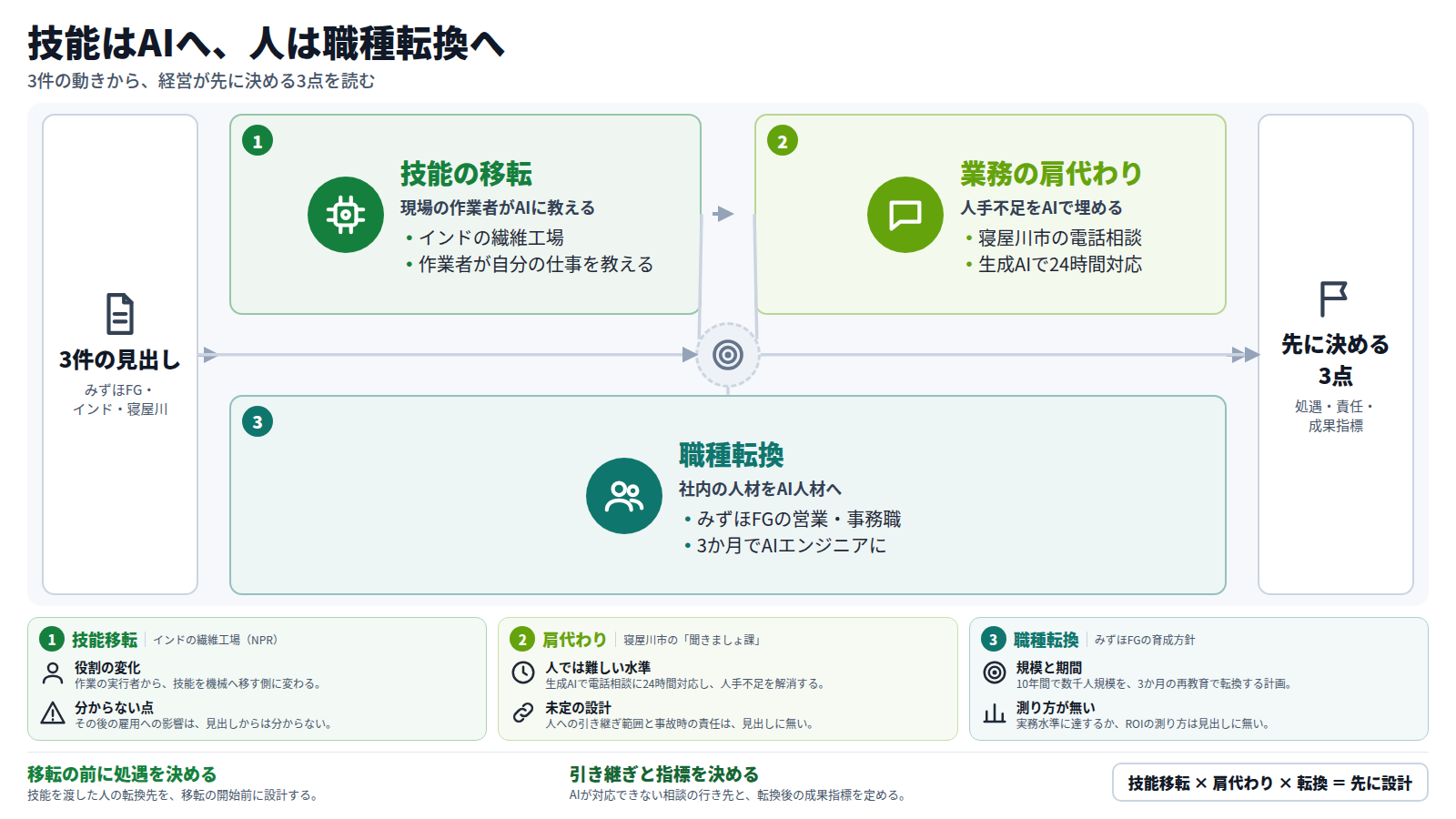Screen dimensions: 1456x819
Task: Click the text 10年間で数千人規模を、3か月の再教育で転換する計画。
Action: (1155, 683)
